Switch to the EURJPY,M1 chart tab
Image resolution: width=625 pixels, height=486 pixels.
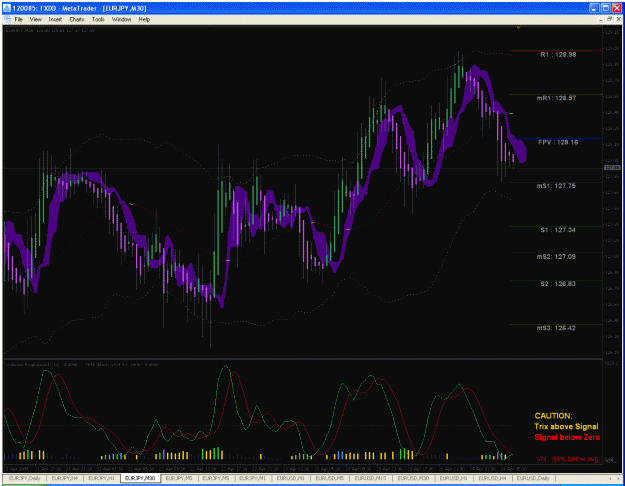252,478
